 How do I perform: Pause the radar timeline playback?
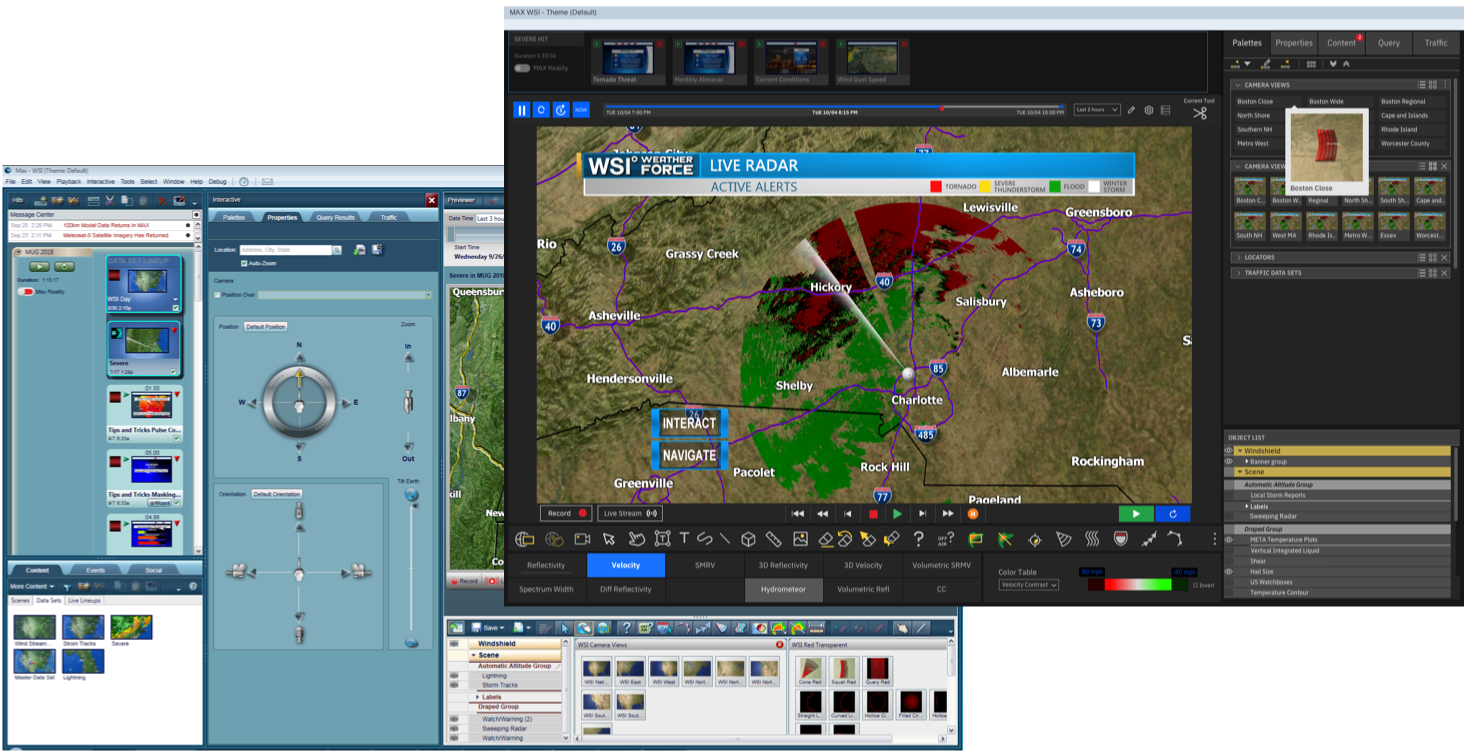point(522,110)
